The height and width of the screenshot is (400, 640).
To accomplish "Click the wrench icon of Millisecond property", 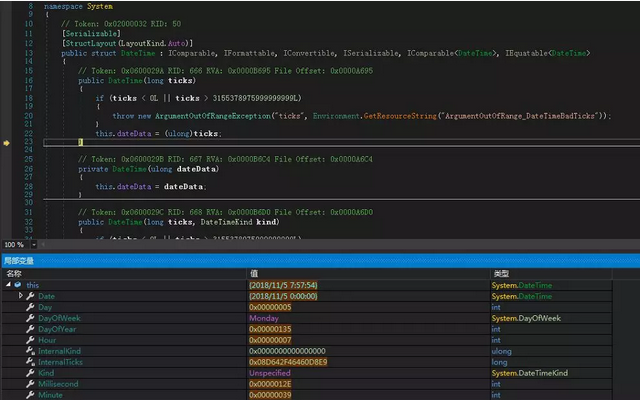I will 30,384.
